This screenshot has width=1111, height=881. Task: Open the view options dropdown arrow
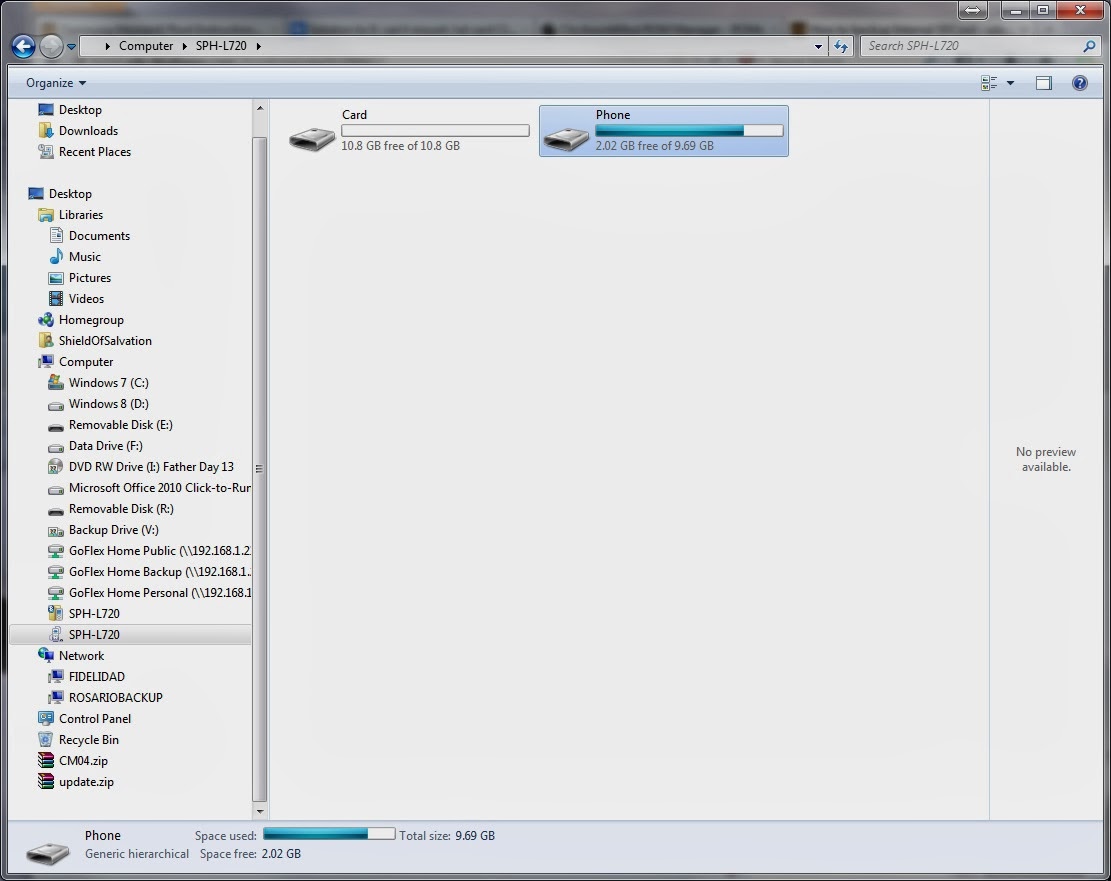(x=1010, y=83)
